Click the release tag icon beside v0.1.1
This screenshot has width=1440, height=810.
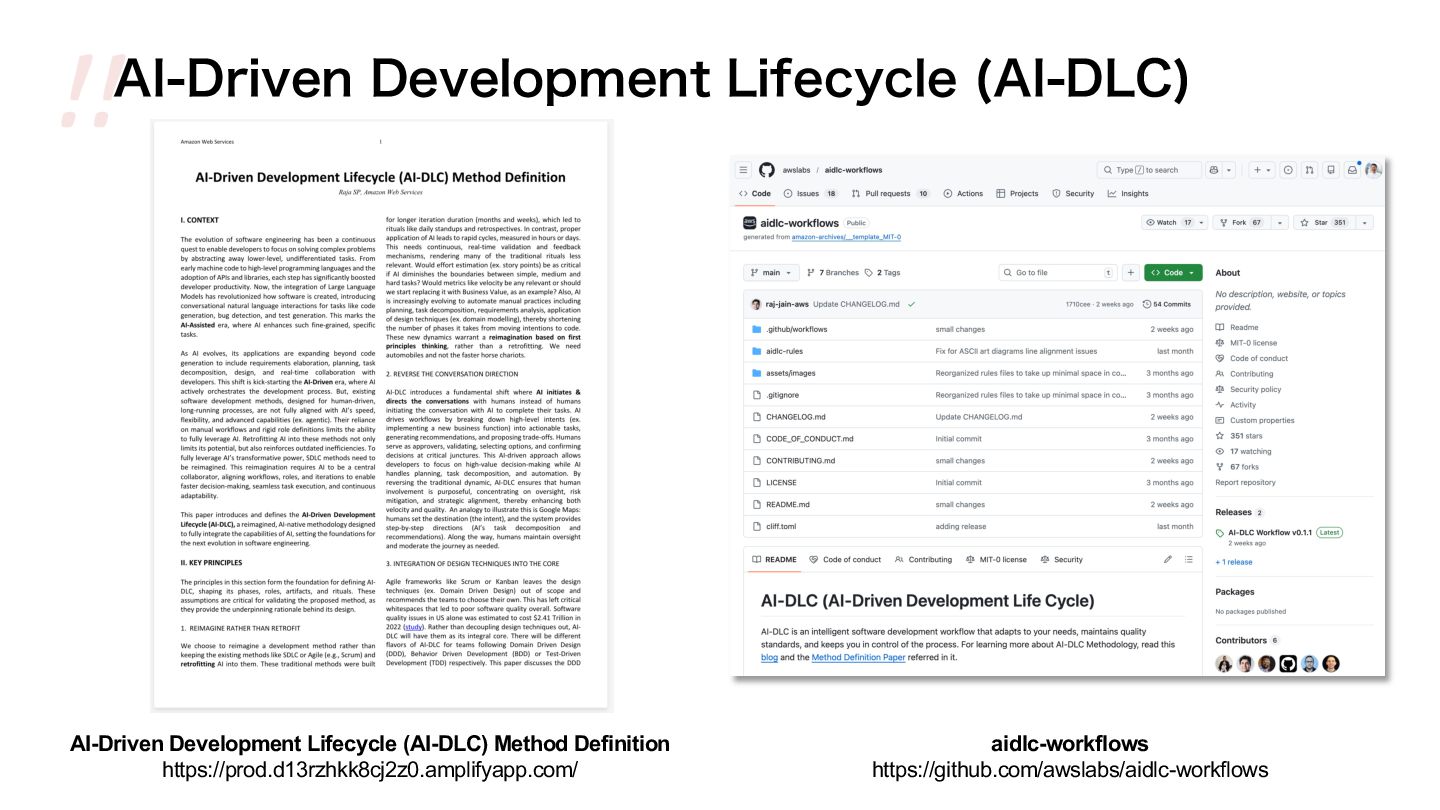pyautogui.click(x=1220, y=533)
